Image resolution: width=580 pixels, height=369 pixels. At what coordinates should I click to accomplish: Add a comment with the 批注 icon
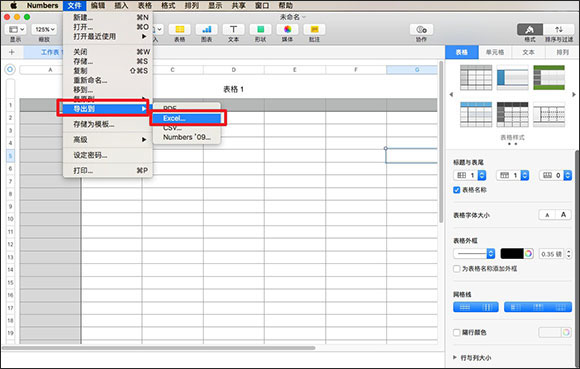314,30
